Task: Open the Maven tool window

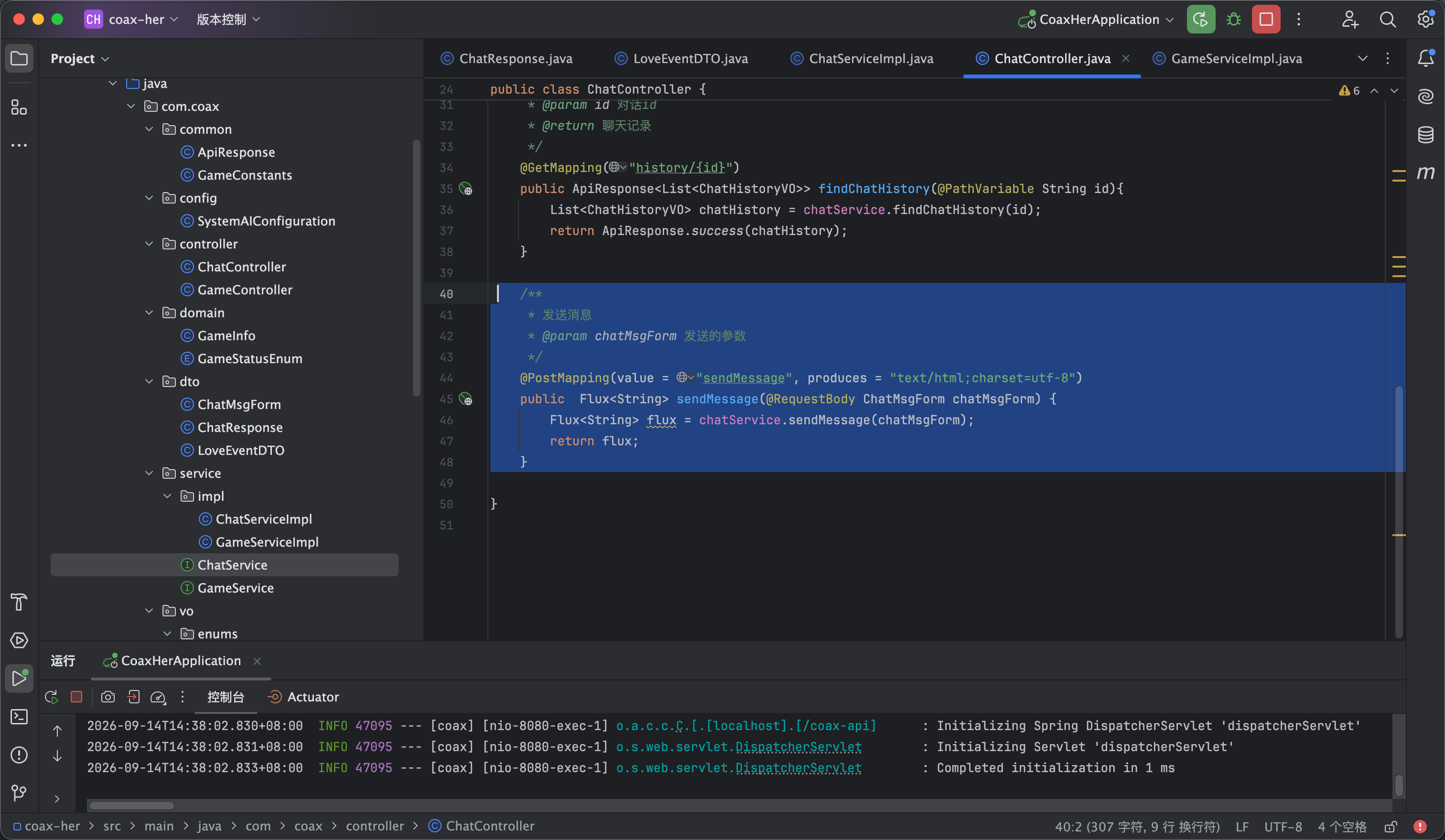Action: coord(1425,172)
